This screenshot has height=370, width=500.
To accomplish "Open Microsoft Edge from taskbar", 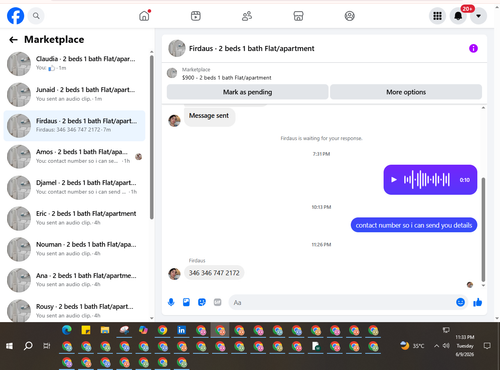I will (x=67, y=330).
